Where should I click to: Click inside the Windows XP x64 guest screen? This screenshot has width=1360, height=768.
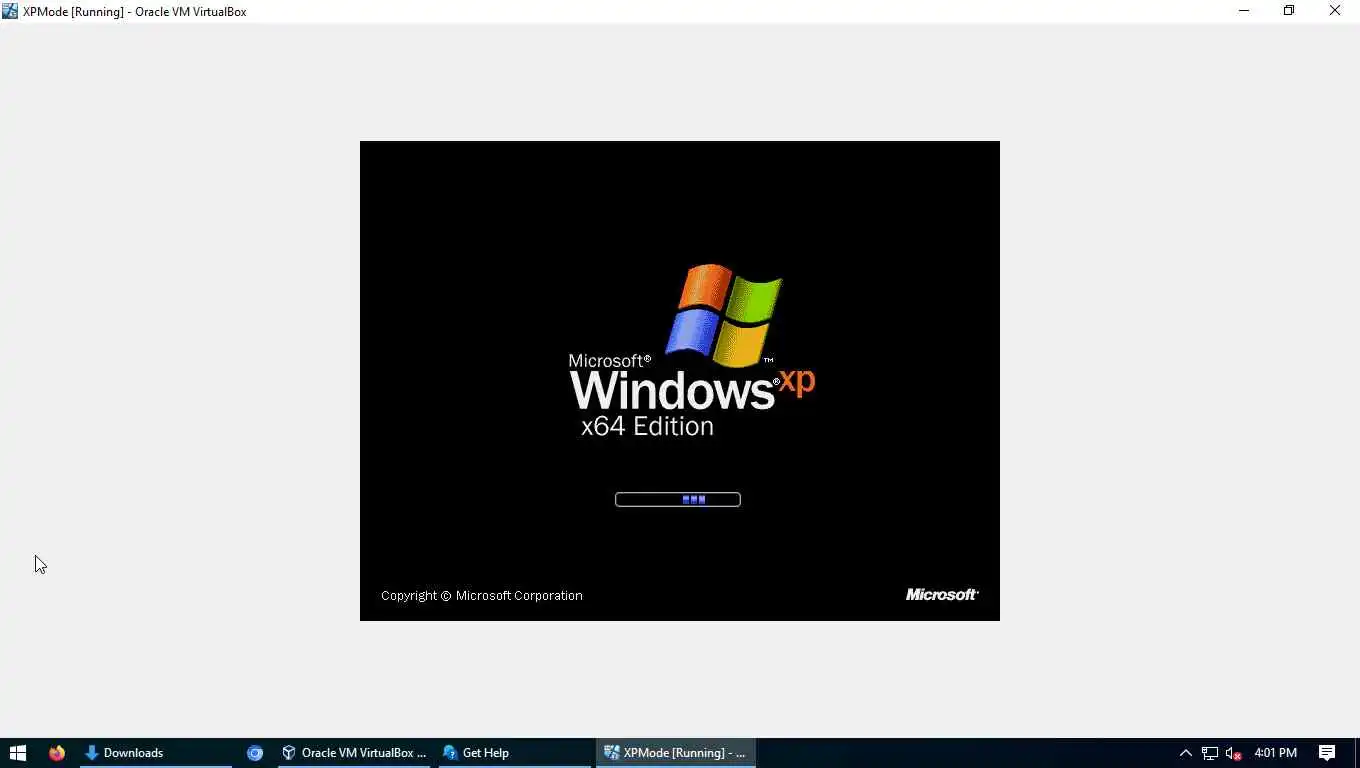680,381
